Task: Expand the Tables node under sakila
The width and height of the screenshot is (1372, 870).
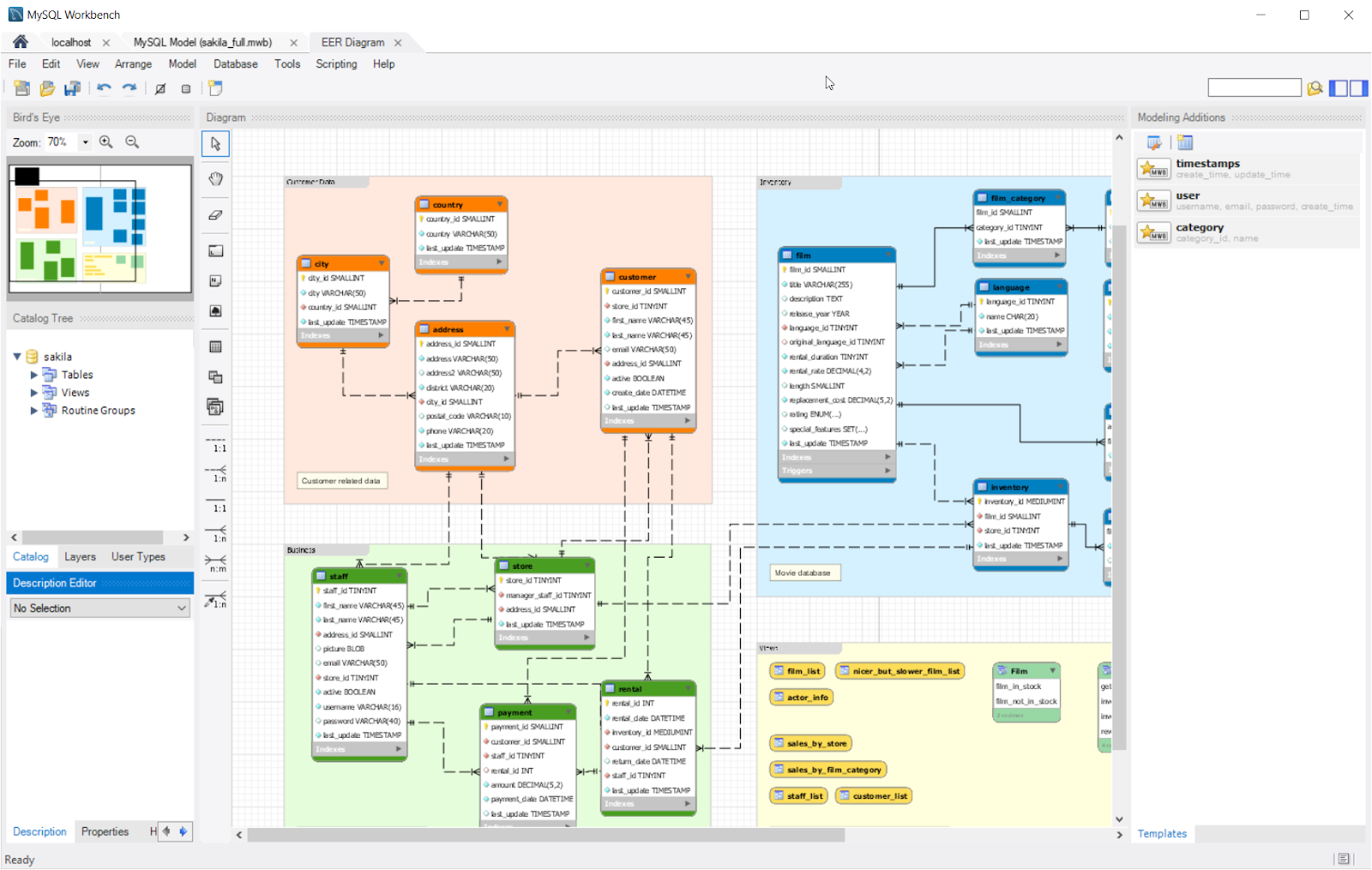Action: click(34, 374)
